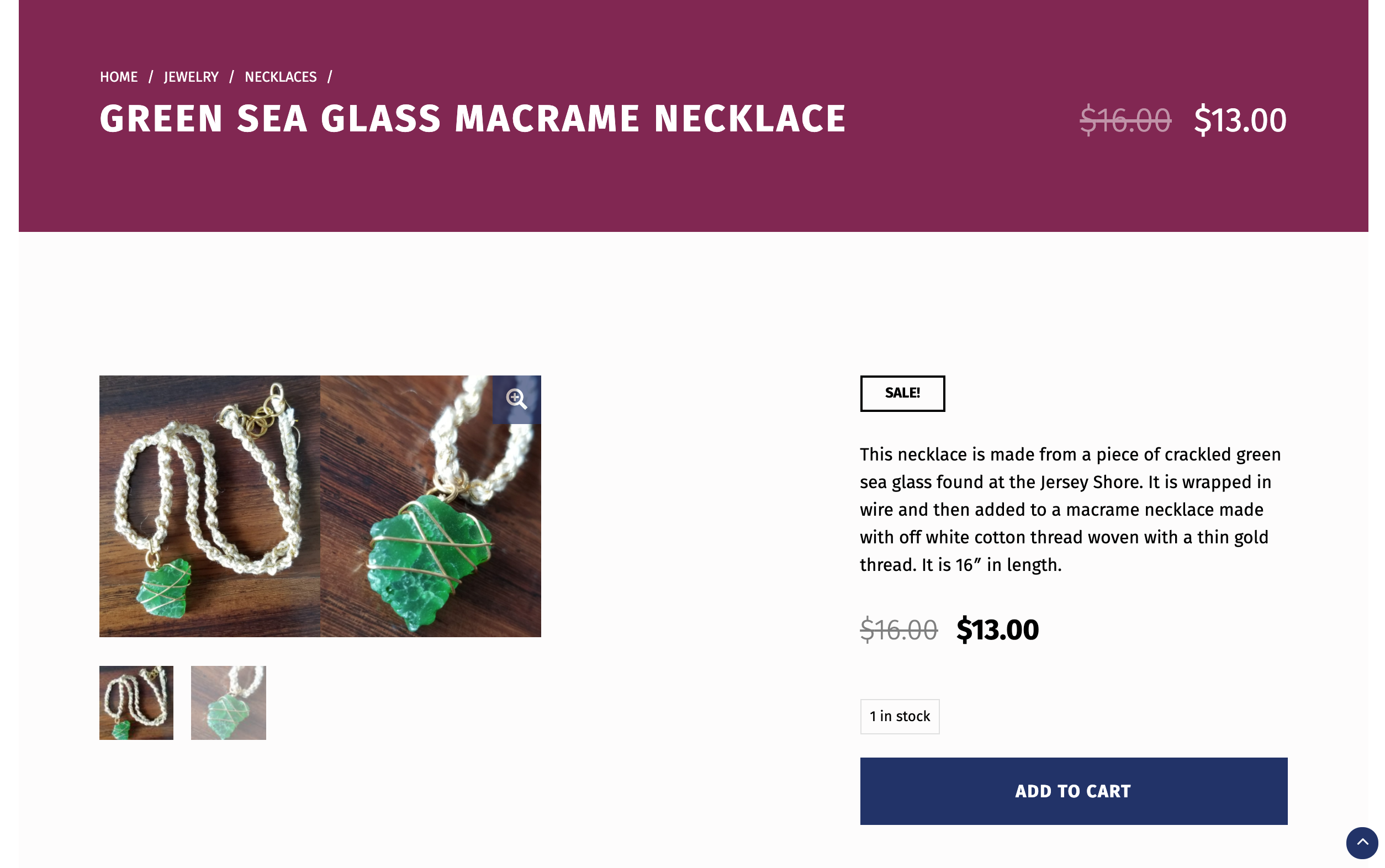Go to the Home breadcrumb link

click(119, 77)
